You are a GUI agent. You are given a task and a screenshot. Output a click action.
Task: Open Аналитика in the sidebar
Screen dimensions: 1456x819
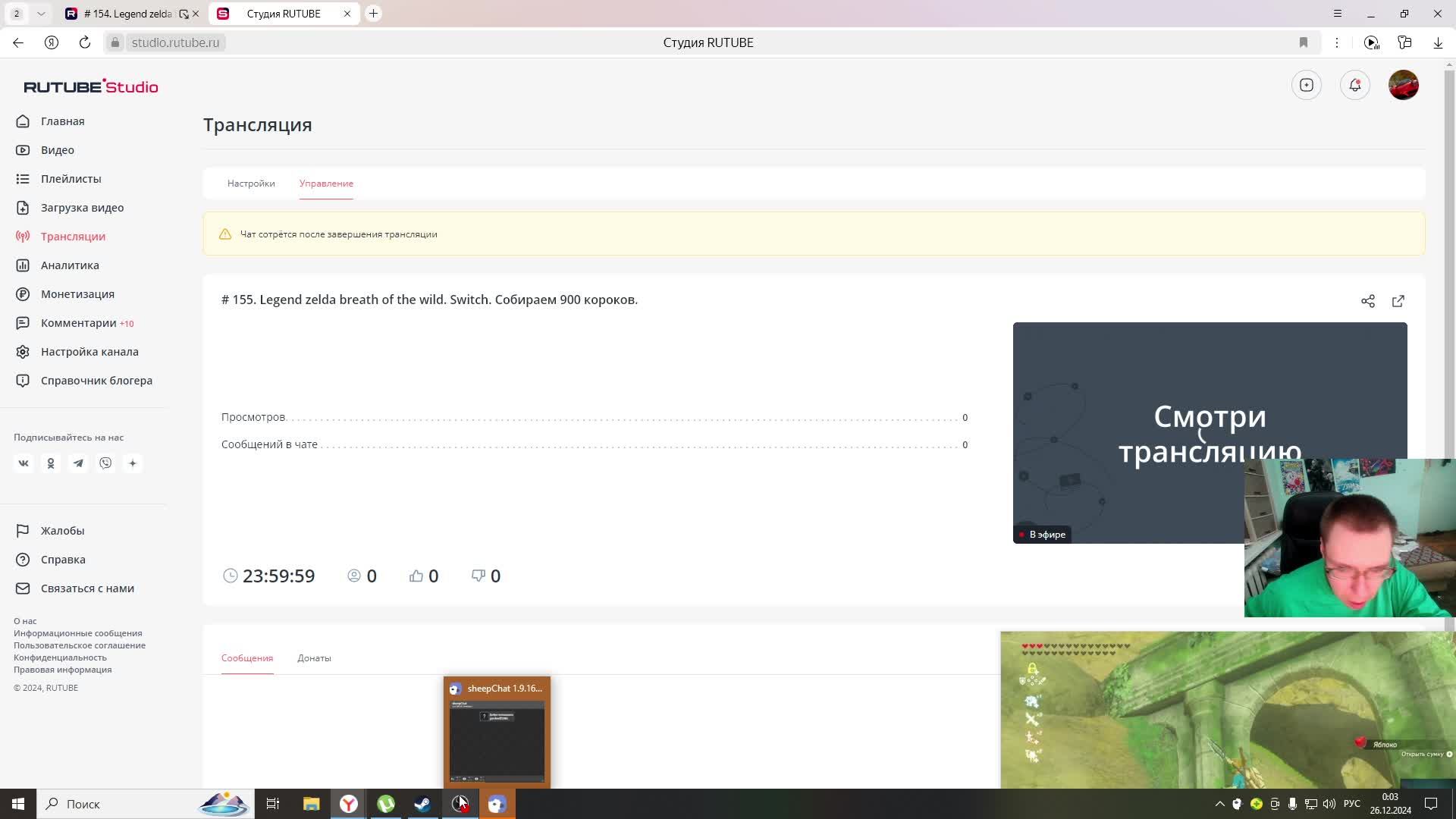[70, 265]
